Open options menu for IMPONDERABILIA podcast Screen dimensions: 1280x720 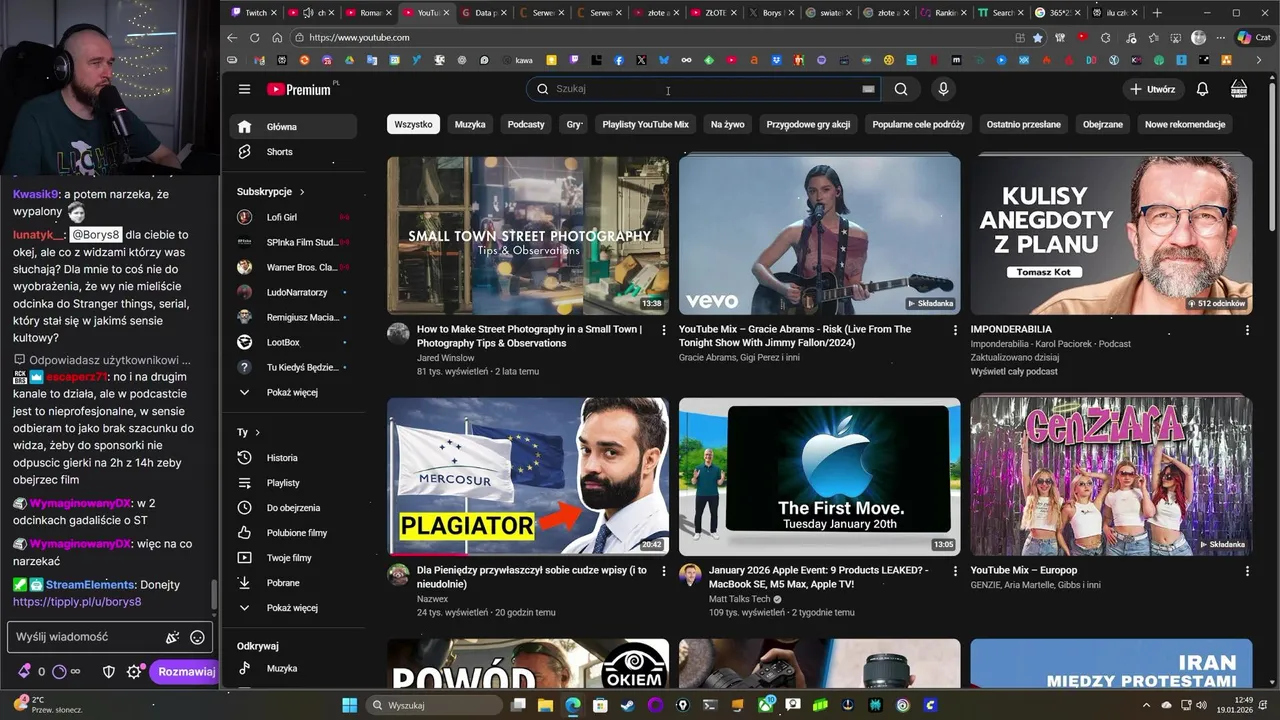1247,329
